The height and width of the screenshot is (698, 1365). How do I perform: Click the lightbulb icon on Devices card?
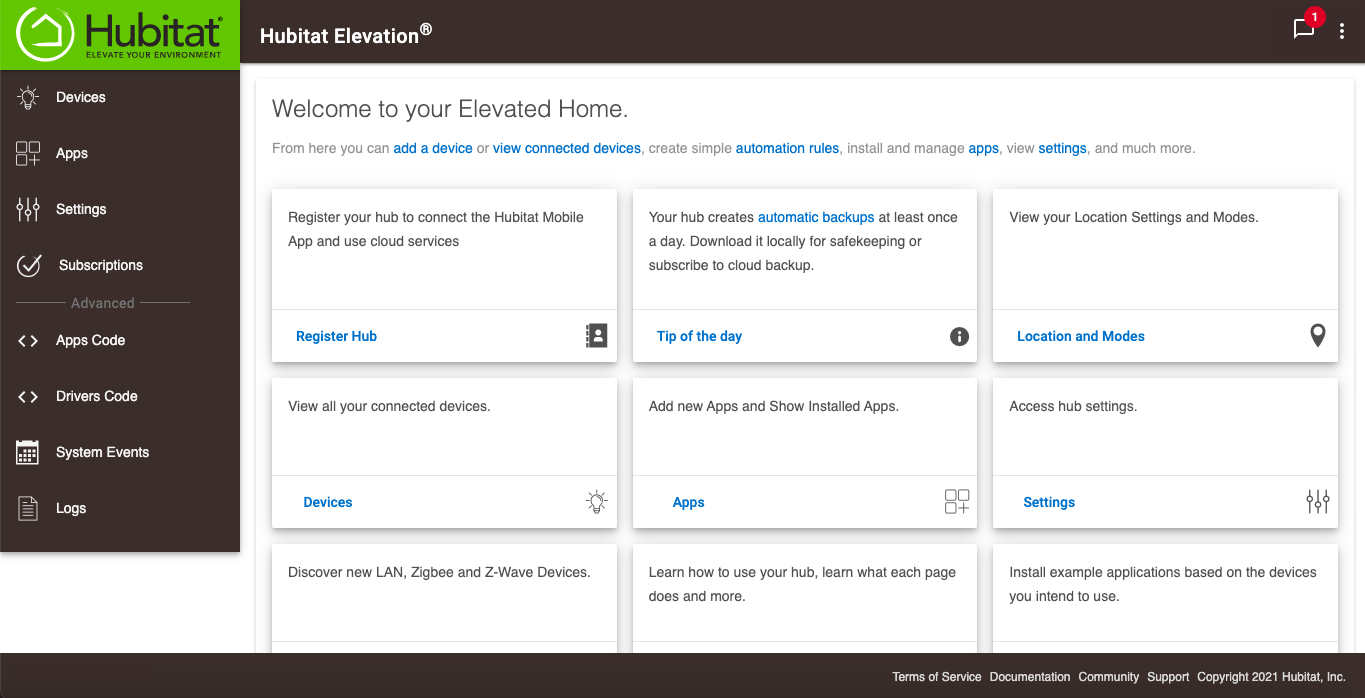pos(596,502)
